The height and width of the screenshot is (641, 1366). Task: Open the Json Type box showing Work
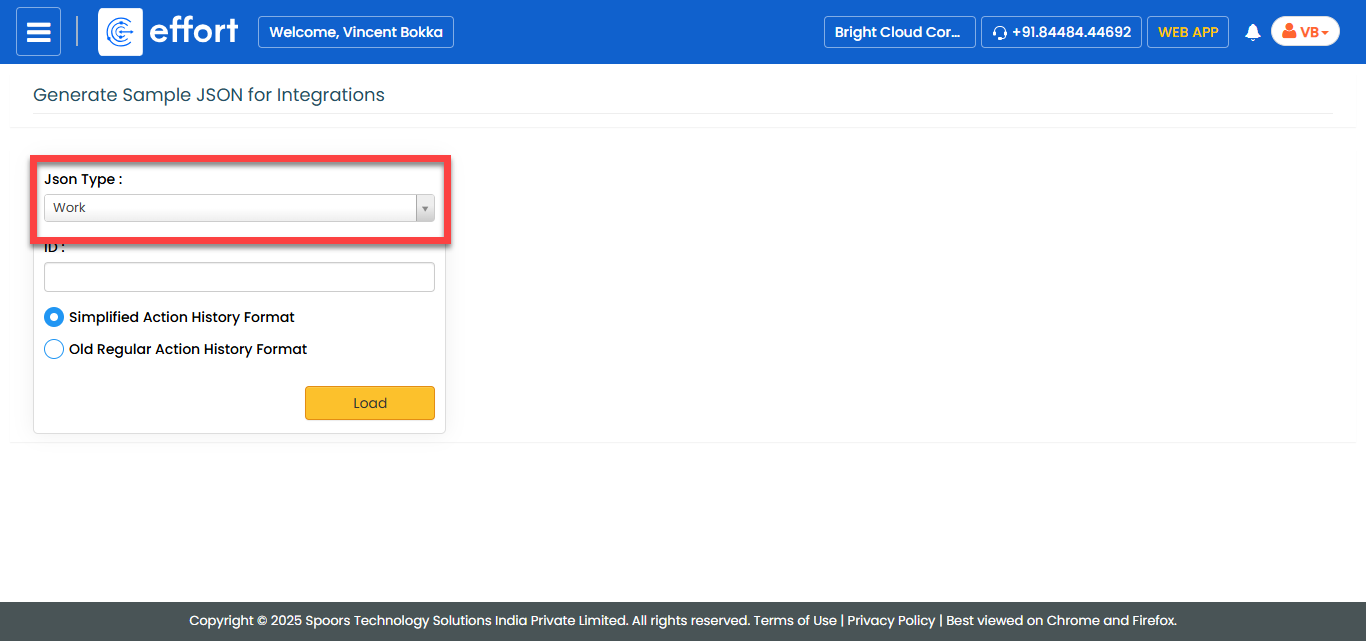(x=230, y=208)
